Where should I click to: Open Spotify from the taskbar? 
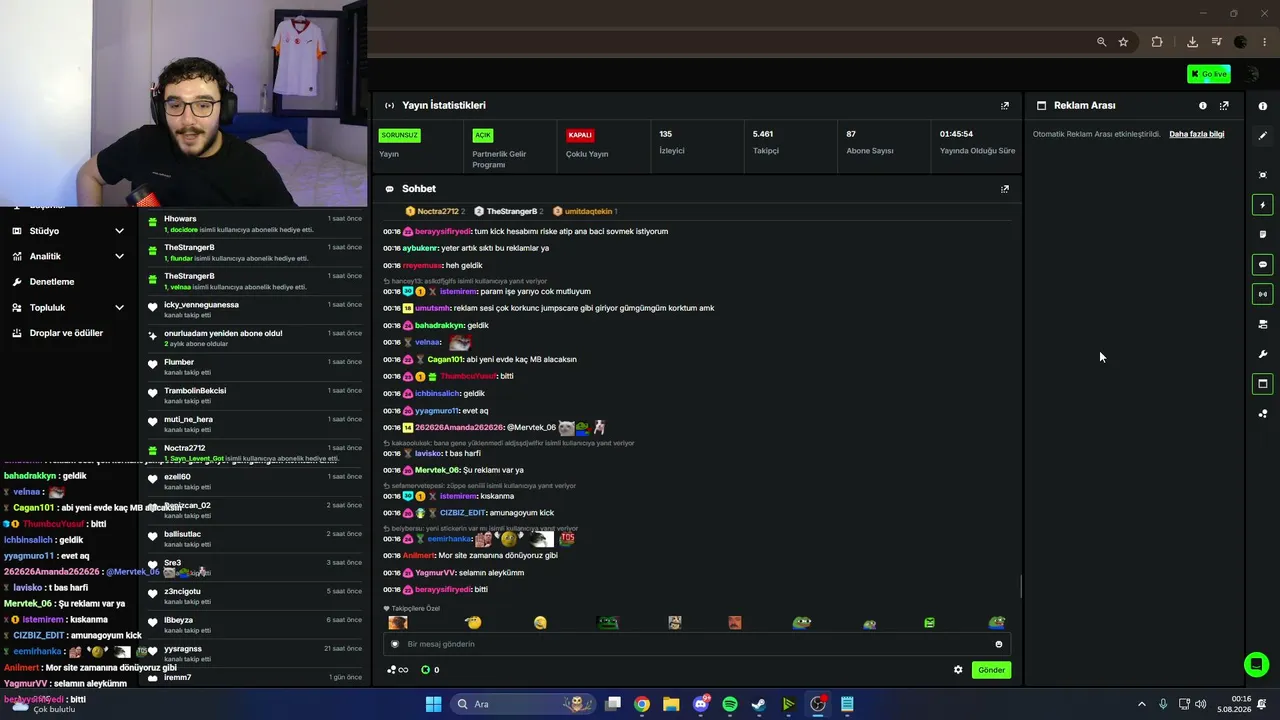coord(730,704)
